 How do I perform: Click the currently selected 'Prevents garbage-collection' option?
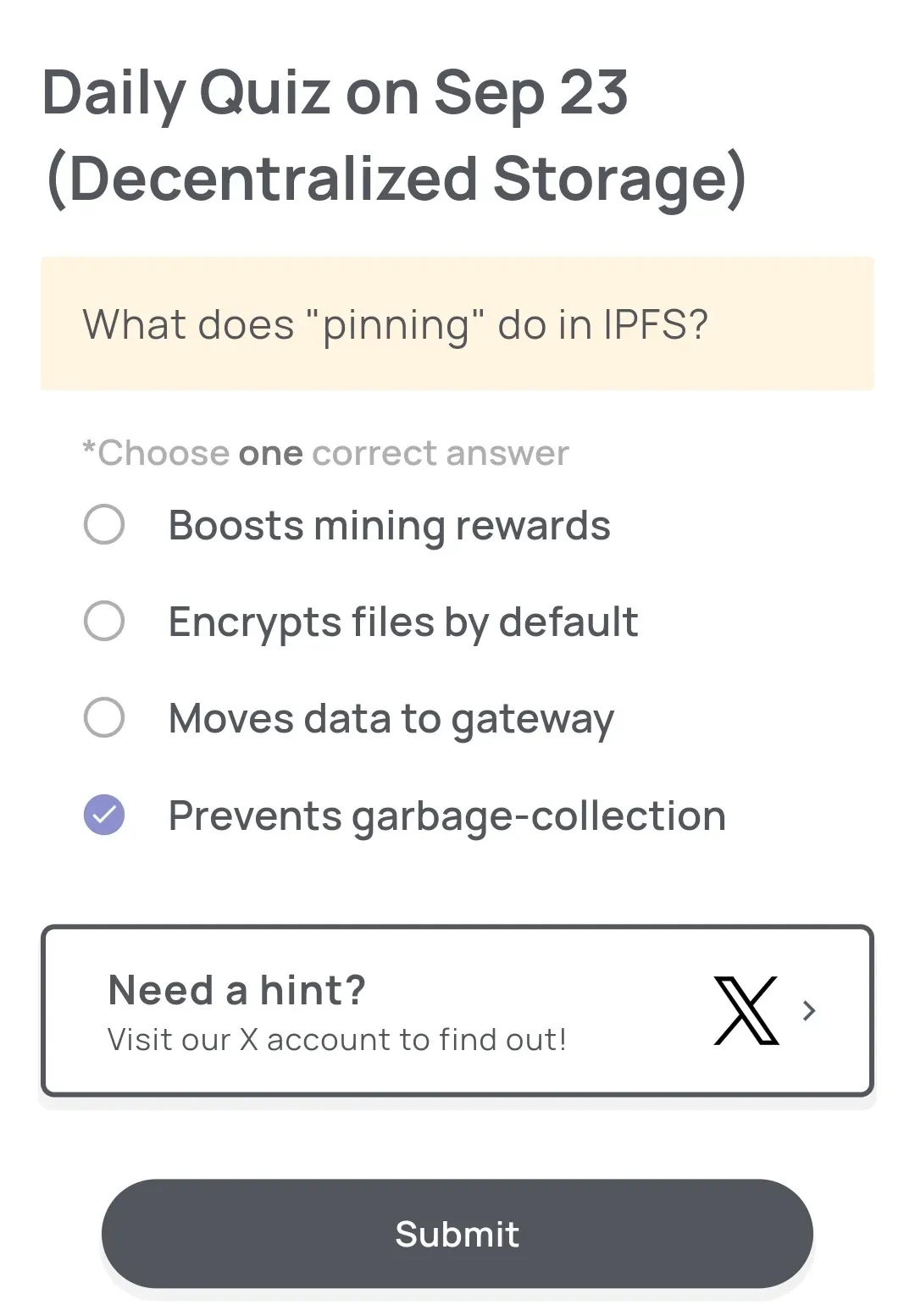447,816
